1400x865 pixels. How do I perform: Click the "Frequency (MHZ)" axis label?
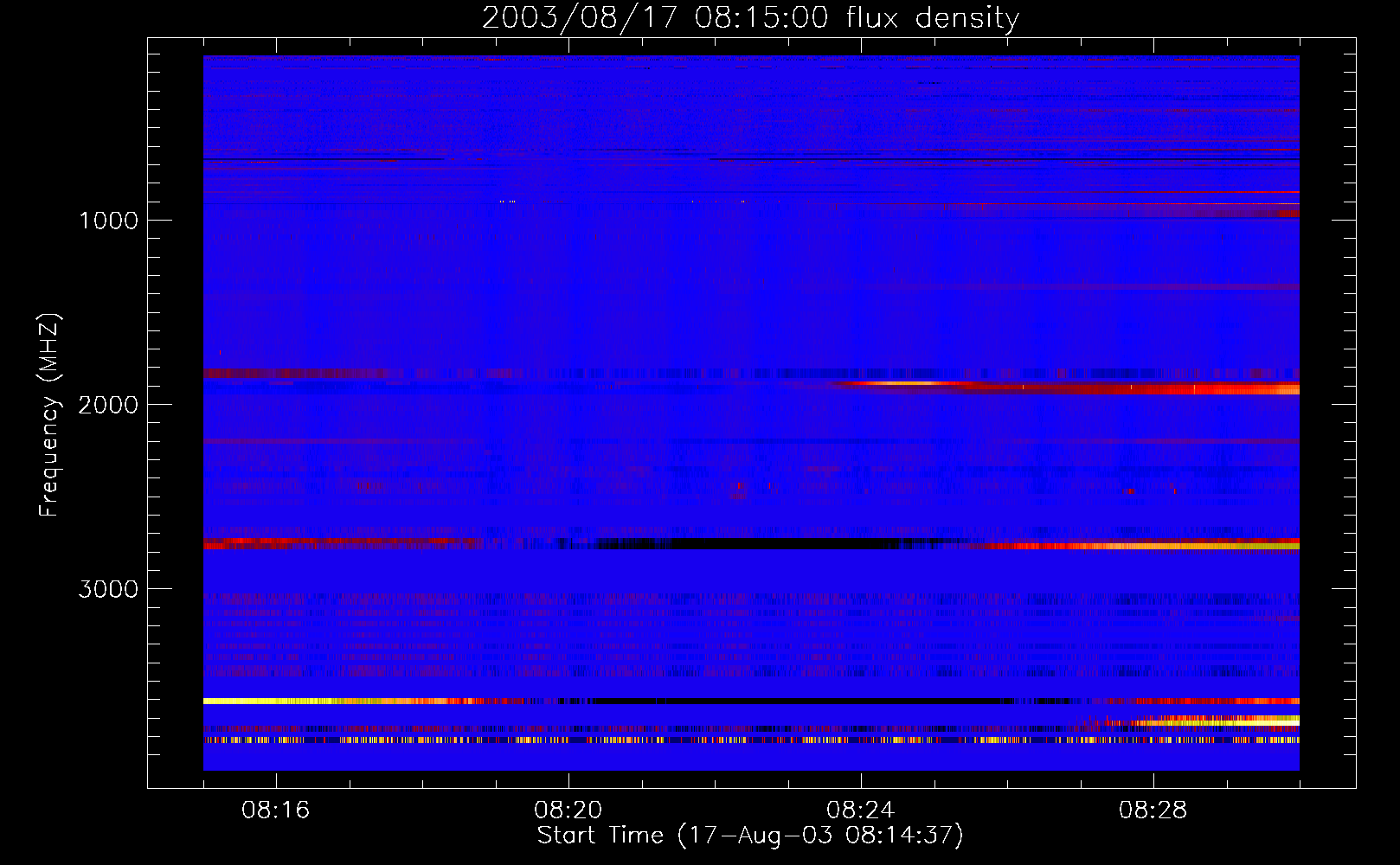click(49, 415)
